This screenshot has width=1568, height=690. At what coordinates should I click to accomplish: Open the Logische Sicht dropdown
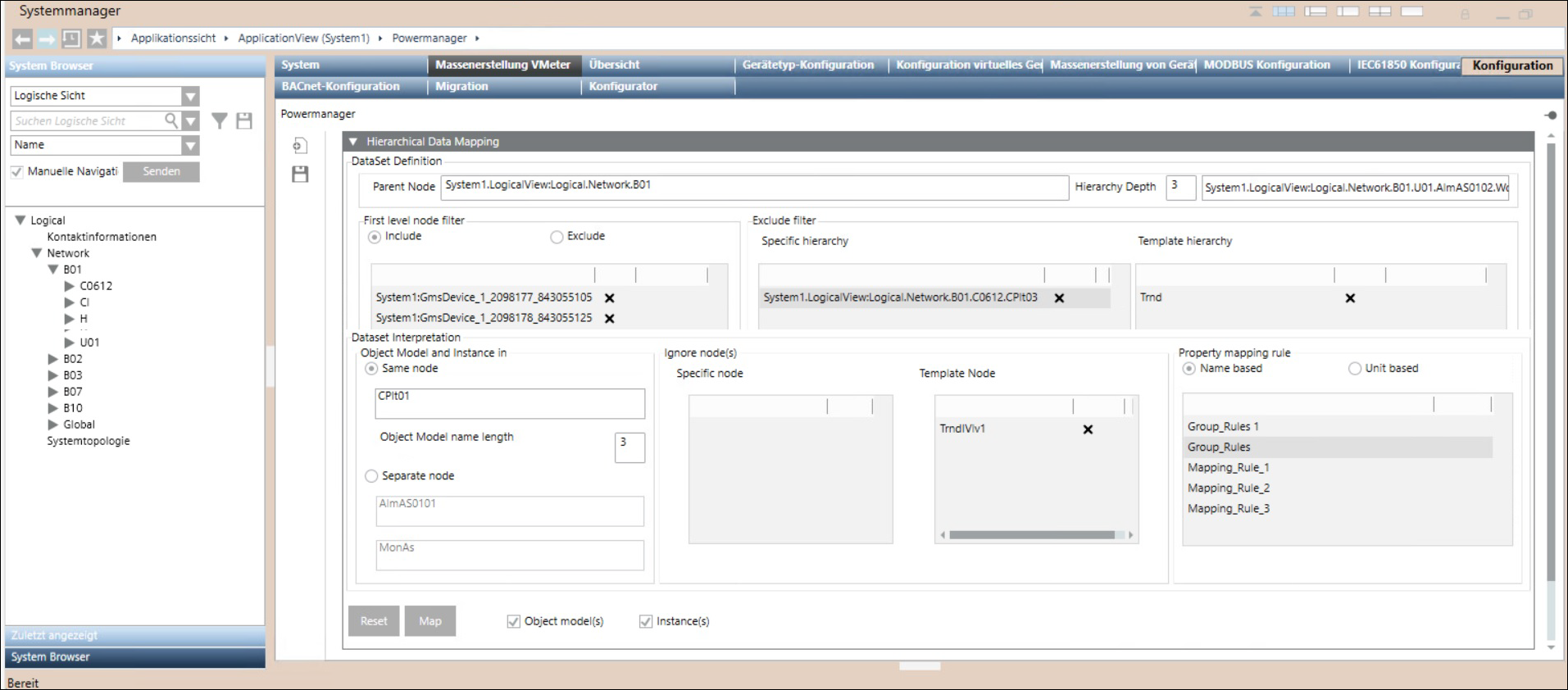[x=190, y=97]
